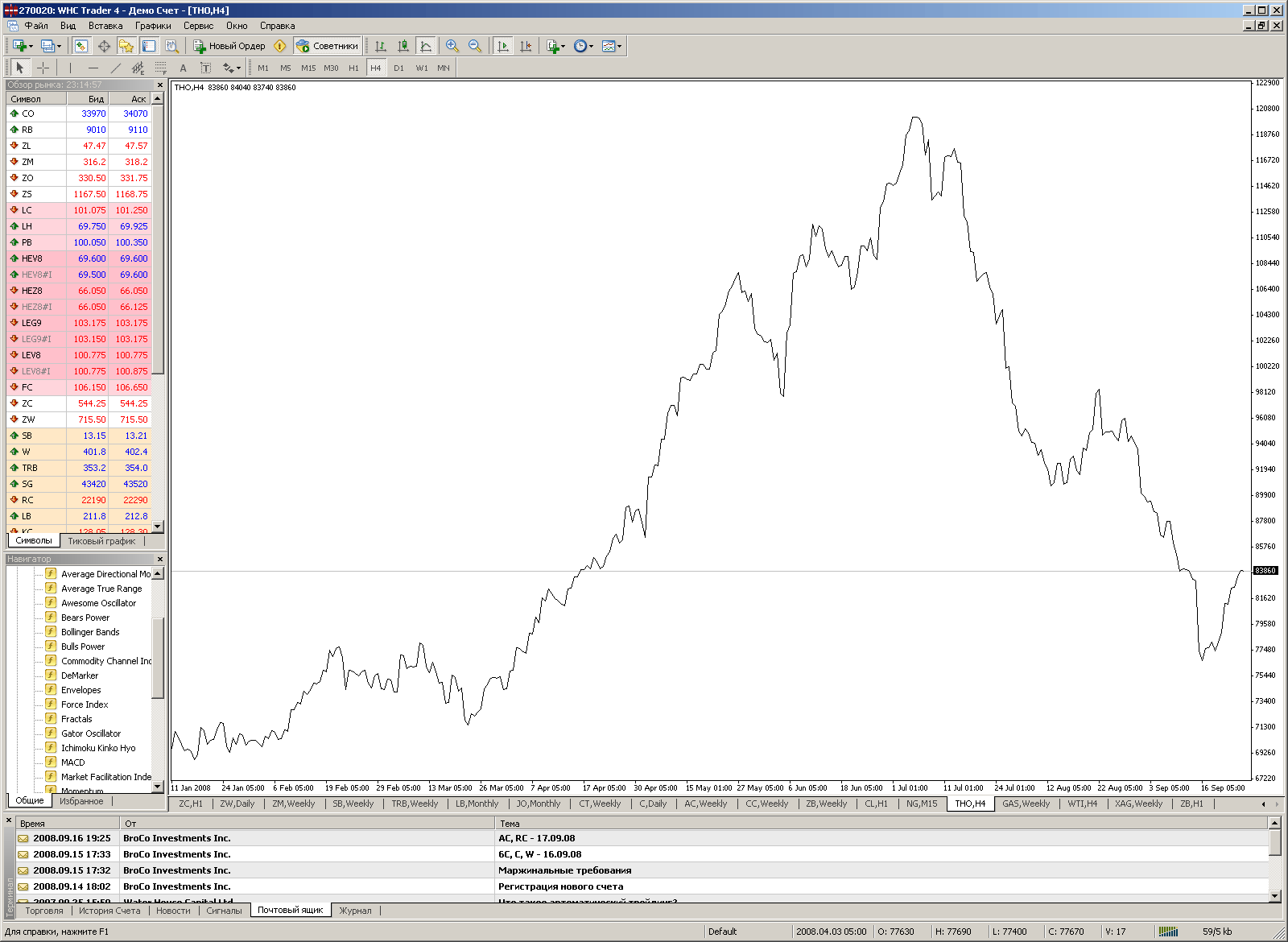Open the Вставка menu
Viewport: 1288px width, 942px height.
click(105, 26)
